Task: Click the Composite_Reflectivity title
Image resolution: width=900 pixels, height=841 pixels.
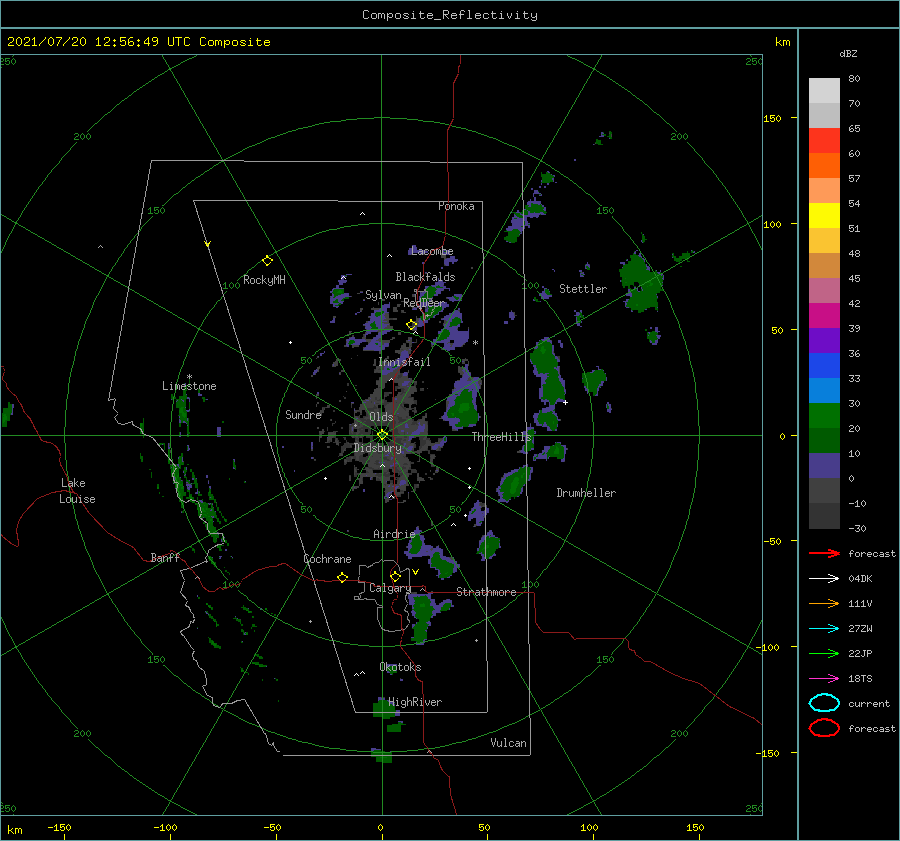Action: pyautogui.click(x=450, y=15)
